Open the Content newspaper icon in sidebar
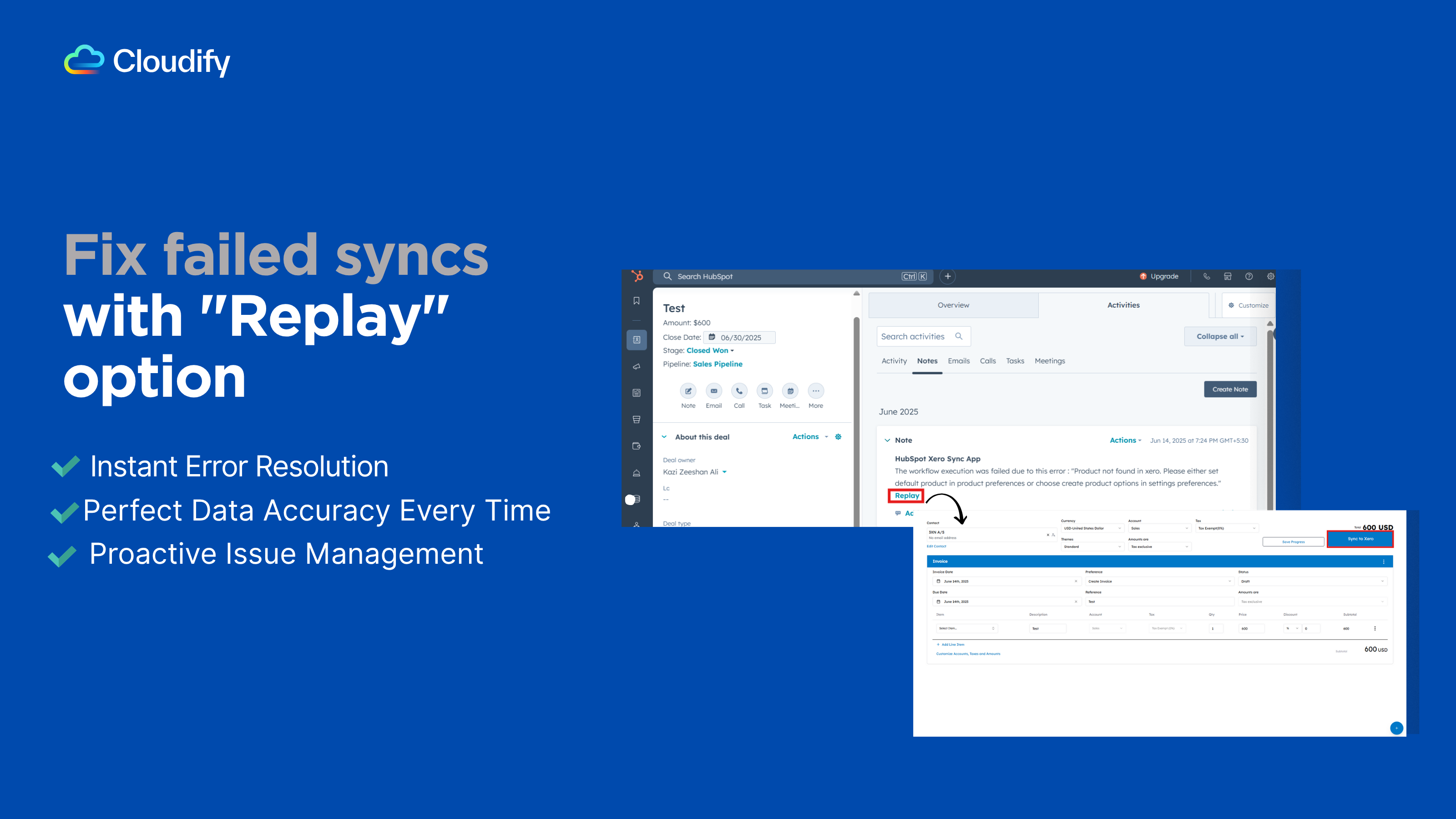Screen dimensions: 1456x819 [x=637, y=393]
